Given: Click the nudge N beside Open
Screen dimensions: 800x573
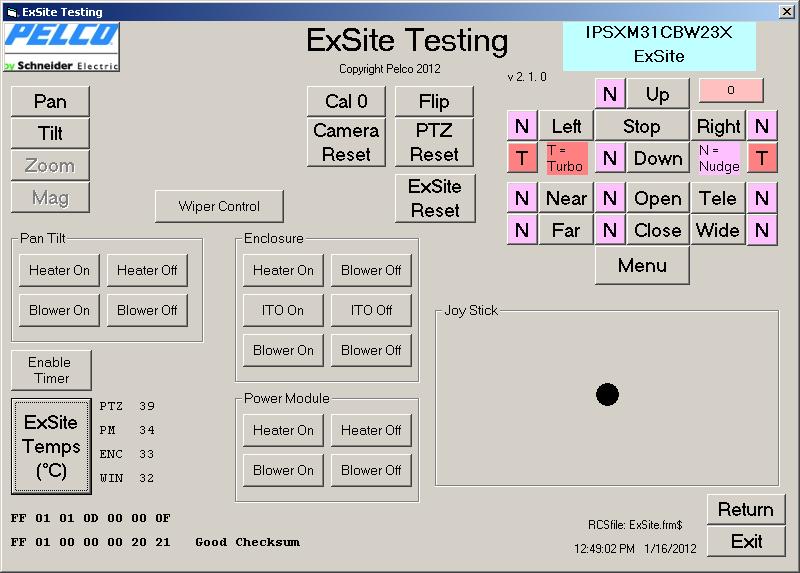Looking at the screenshot, I should [610, 198].
